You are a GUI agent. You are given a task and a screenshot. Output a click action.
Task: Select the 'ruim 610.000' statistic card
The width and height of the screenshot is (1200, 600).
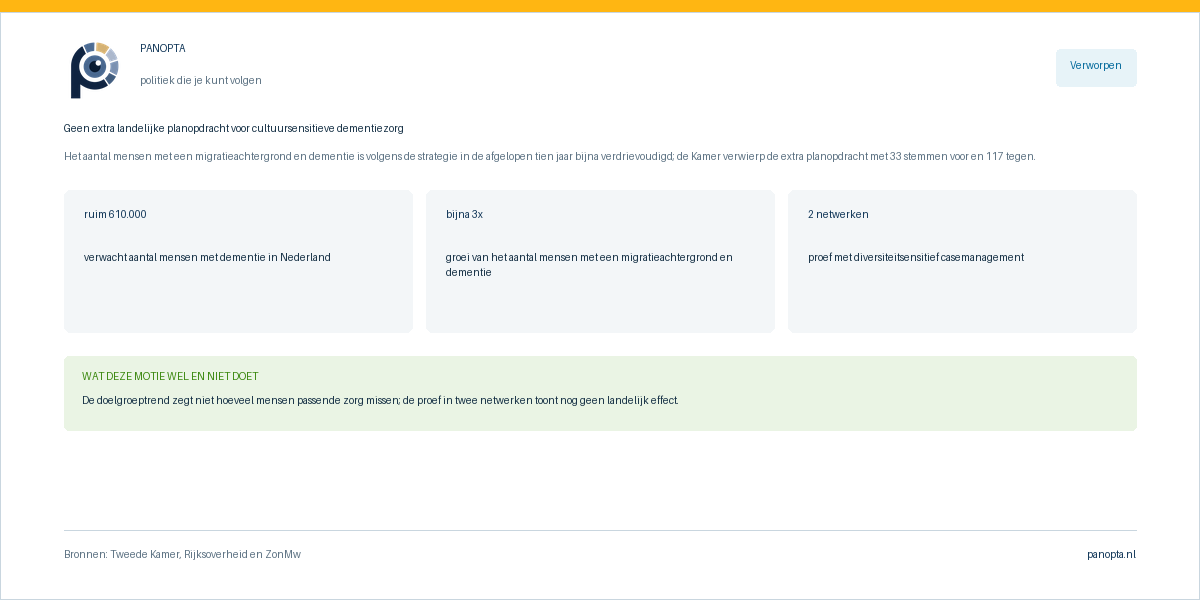[x=238, y=261]
